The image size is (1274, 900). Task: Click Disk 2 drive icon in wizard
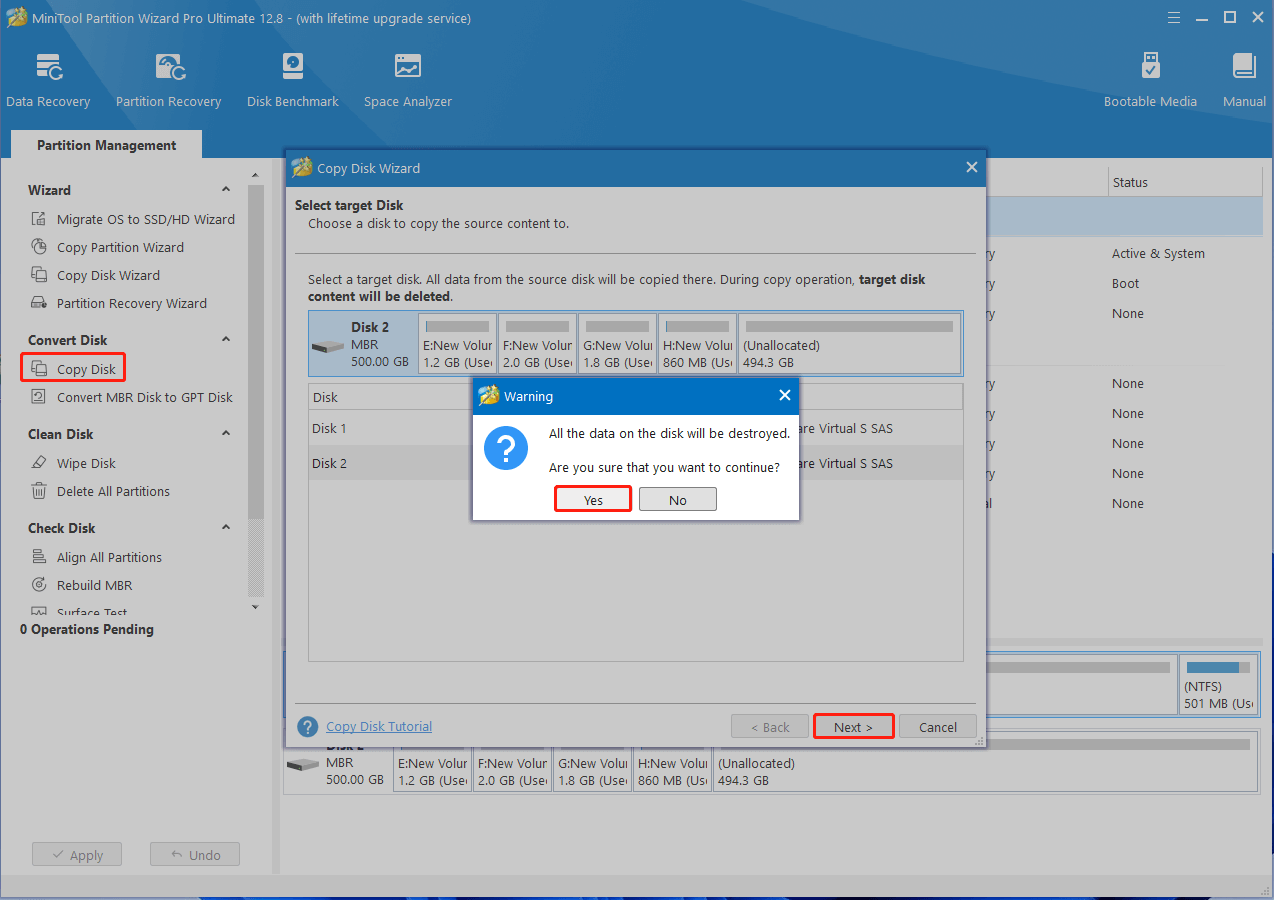coord(327,347)
